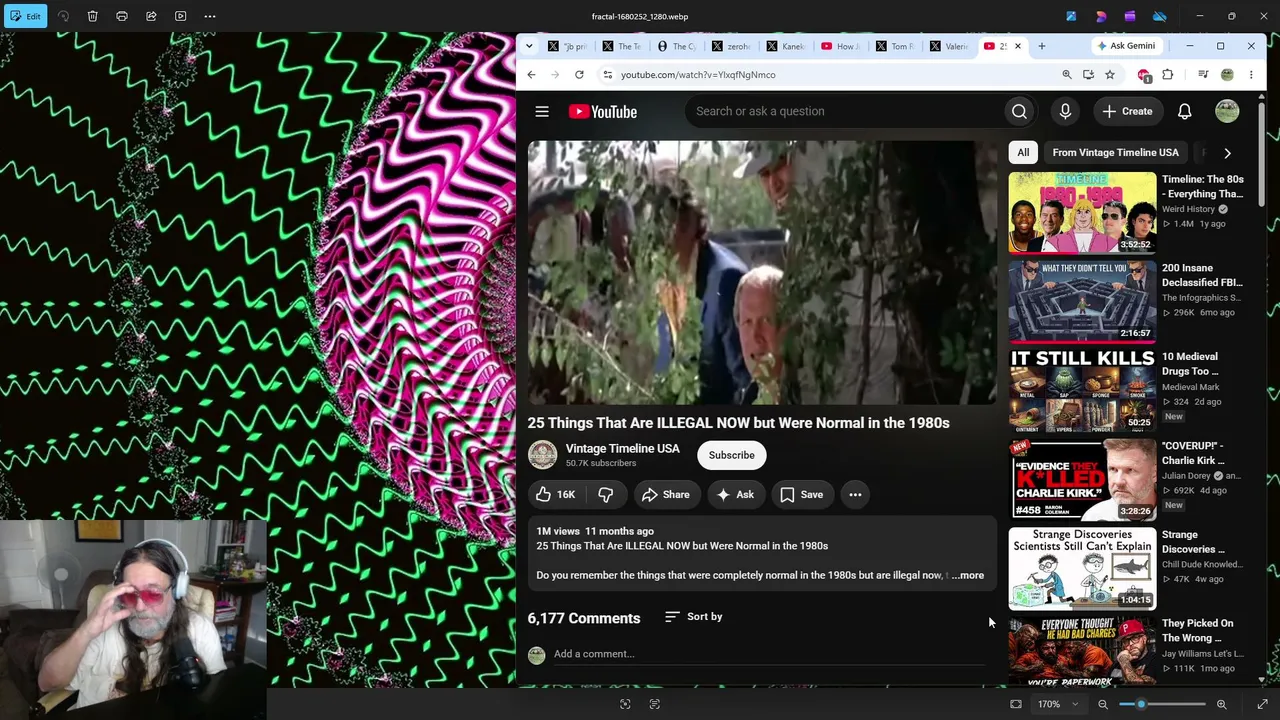The height and width of the screenshot is (720, 1280).
Task: Click the Ask button under video
Action: [735, 495]
